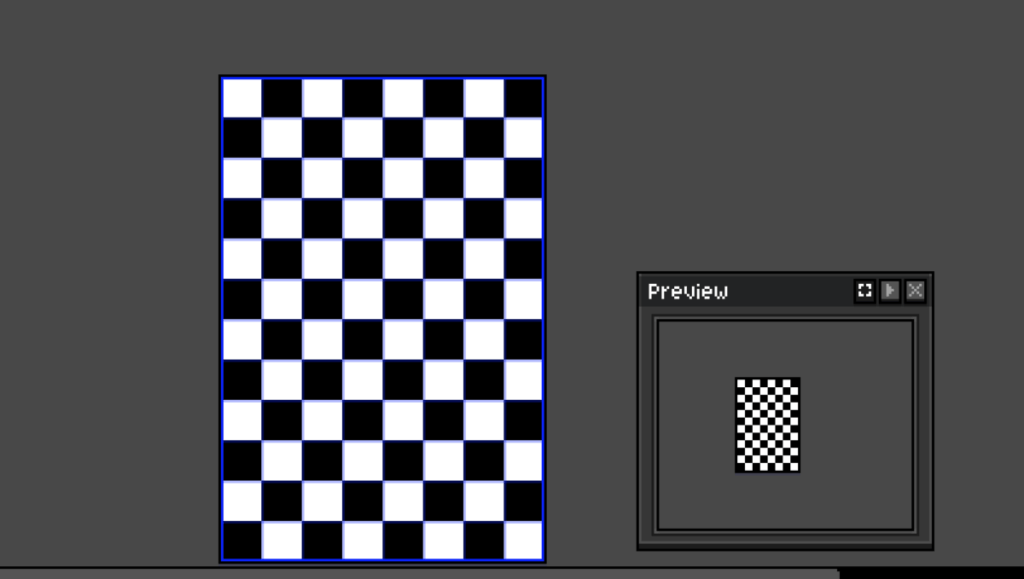1024x579 pixels.
Task: Click the bottom-right white square of canvas
Action: point(523,540)
